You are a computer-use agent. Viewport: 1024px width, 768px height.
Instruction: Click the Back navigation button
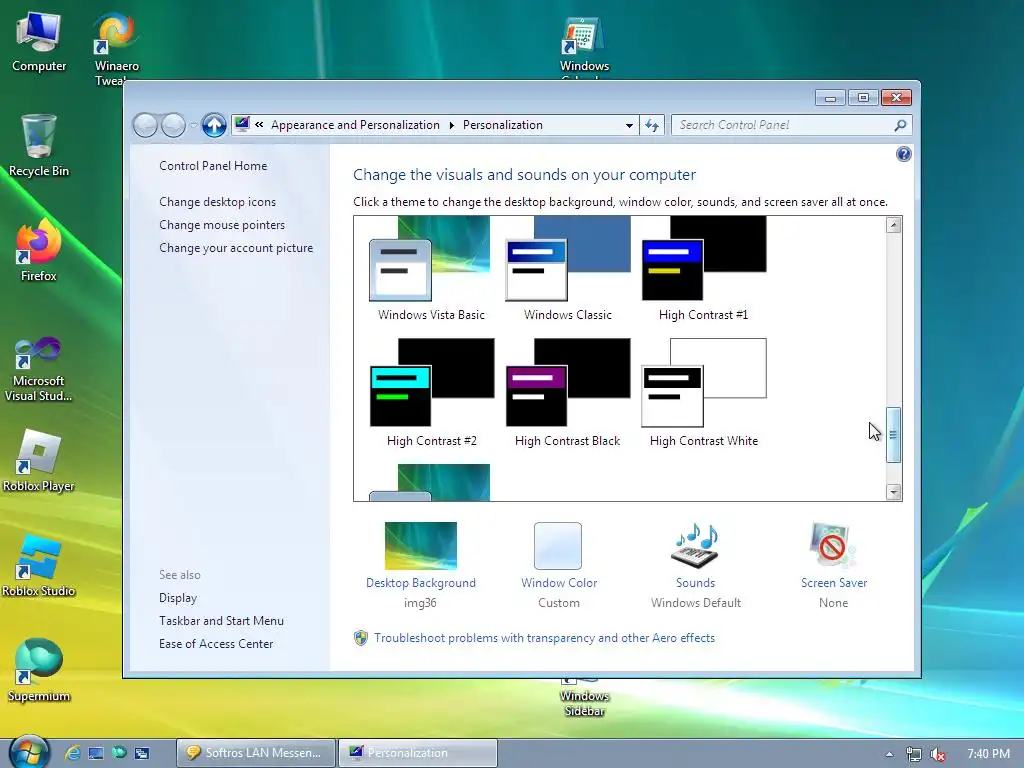click(x=145, y=125)
